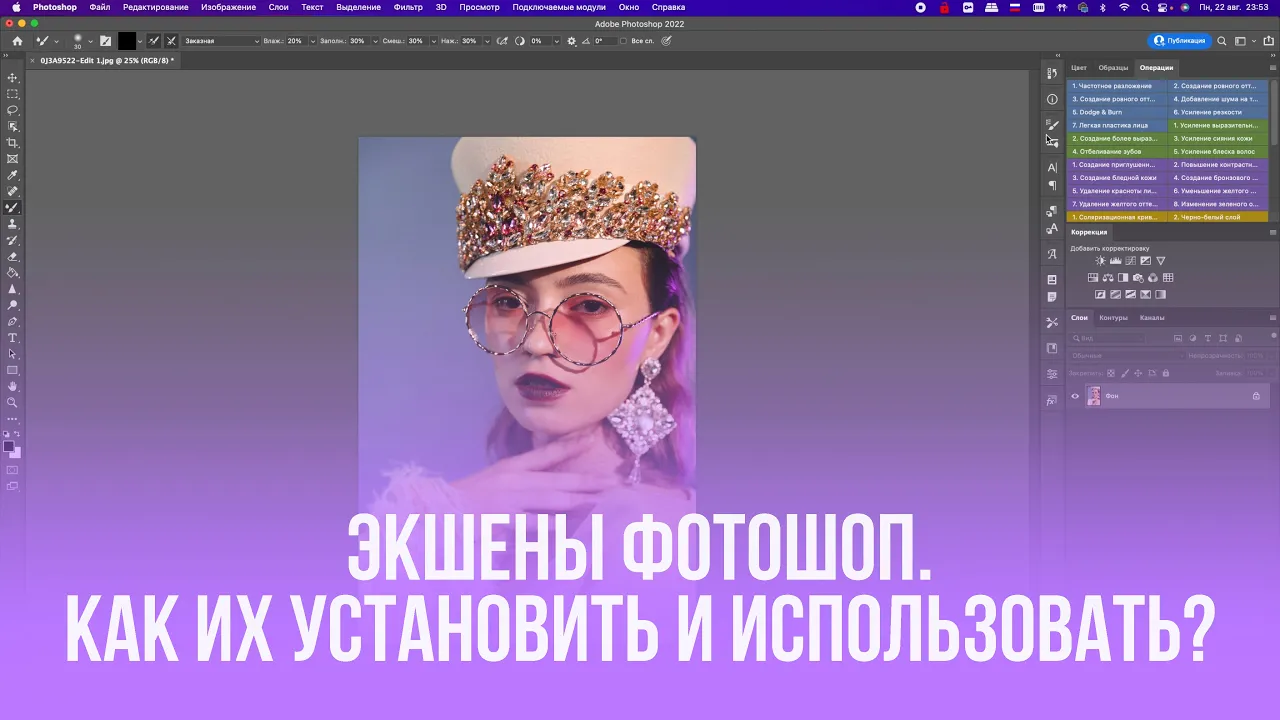Click the Публикация share button
This screenshot has height=720, width=1280.
(1180, 41)
